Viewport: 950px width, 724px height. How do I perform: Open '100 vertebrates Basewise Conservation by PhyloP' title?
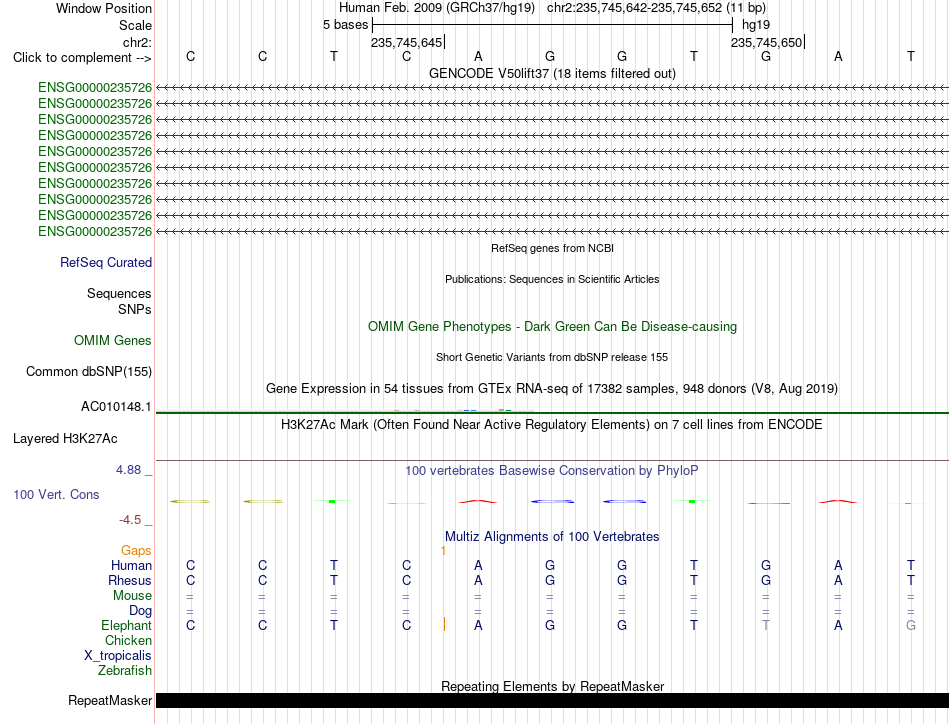click(x=552, y=471)
